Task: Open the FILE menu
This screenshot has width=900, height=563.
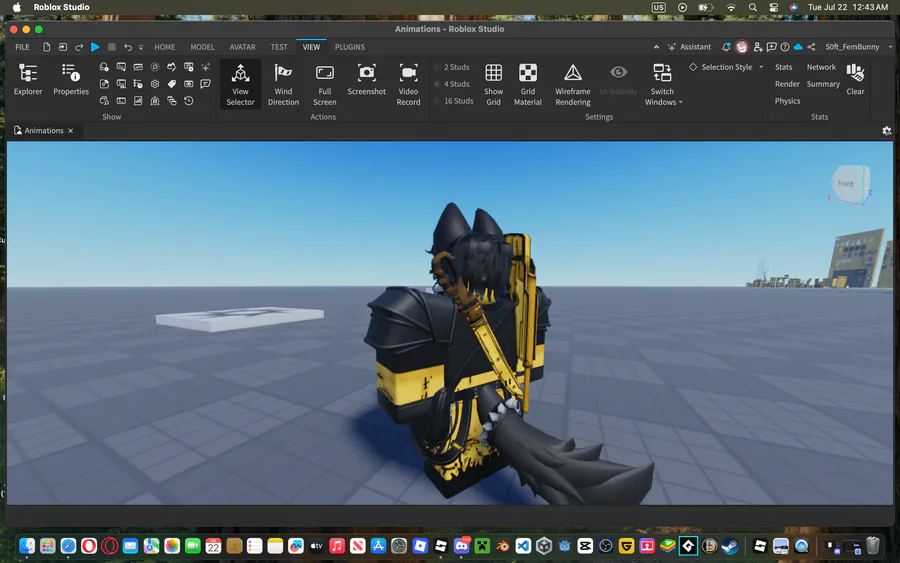Action: coord(22,47)
